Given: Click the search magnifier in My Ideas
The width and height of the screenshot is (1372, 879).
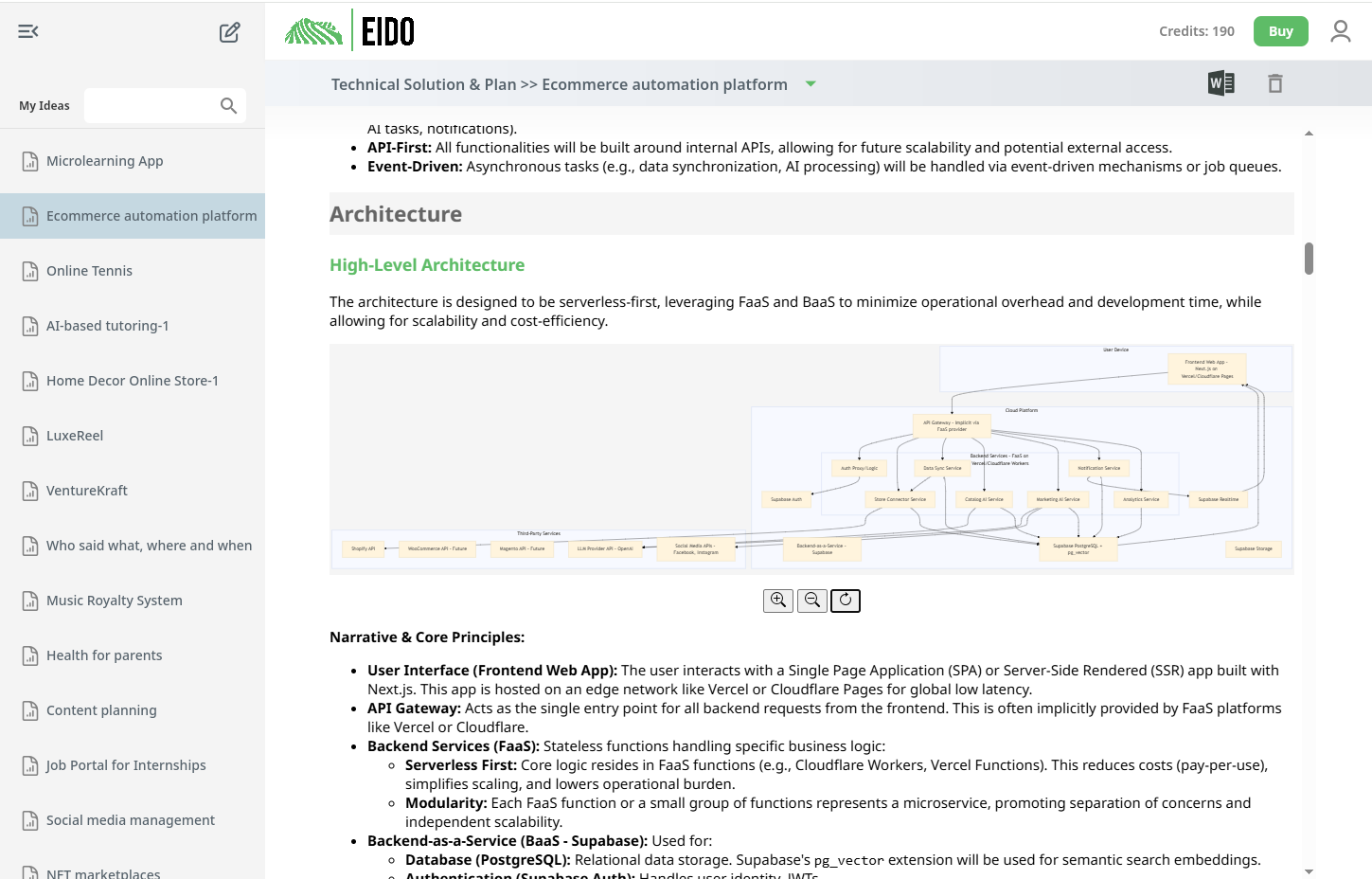Looking at the screenshot, I should [x=227, y=105].
